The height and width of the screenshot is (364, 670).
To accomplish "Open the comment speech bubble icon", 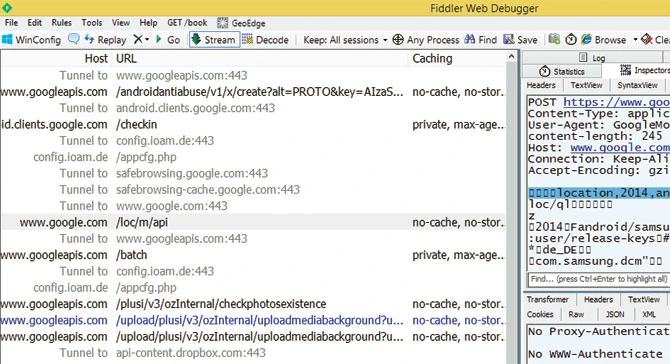I will (74, 39).
